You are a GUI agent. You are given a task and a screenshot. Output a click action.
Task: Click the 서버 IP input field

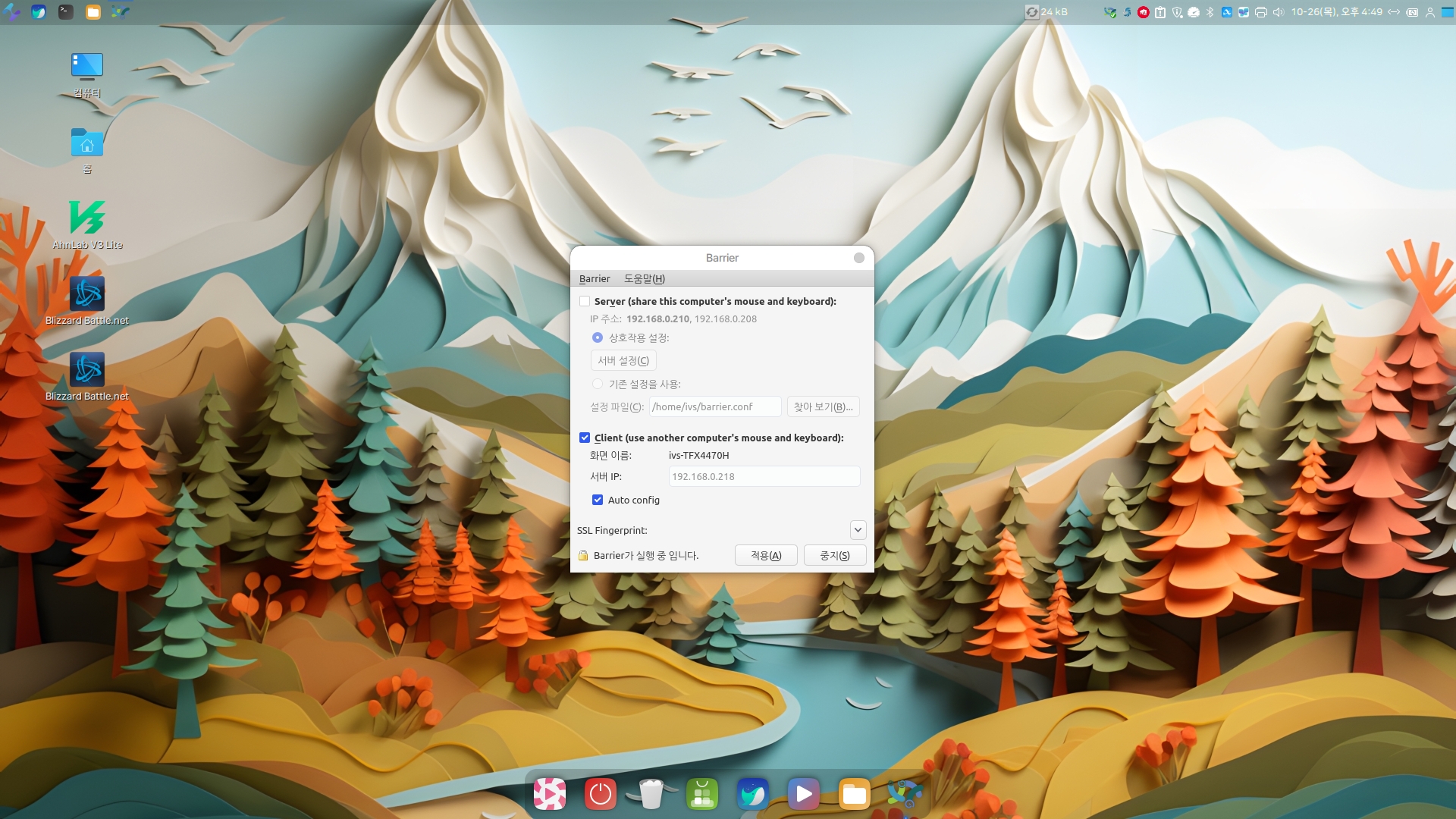point(764,477)
